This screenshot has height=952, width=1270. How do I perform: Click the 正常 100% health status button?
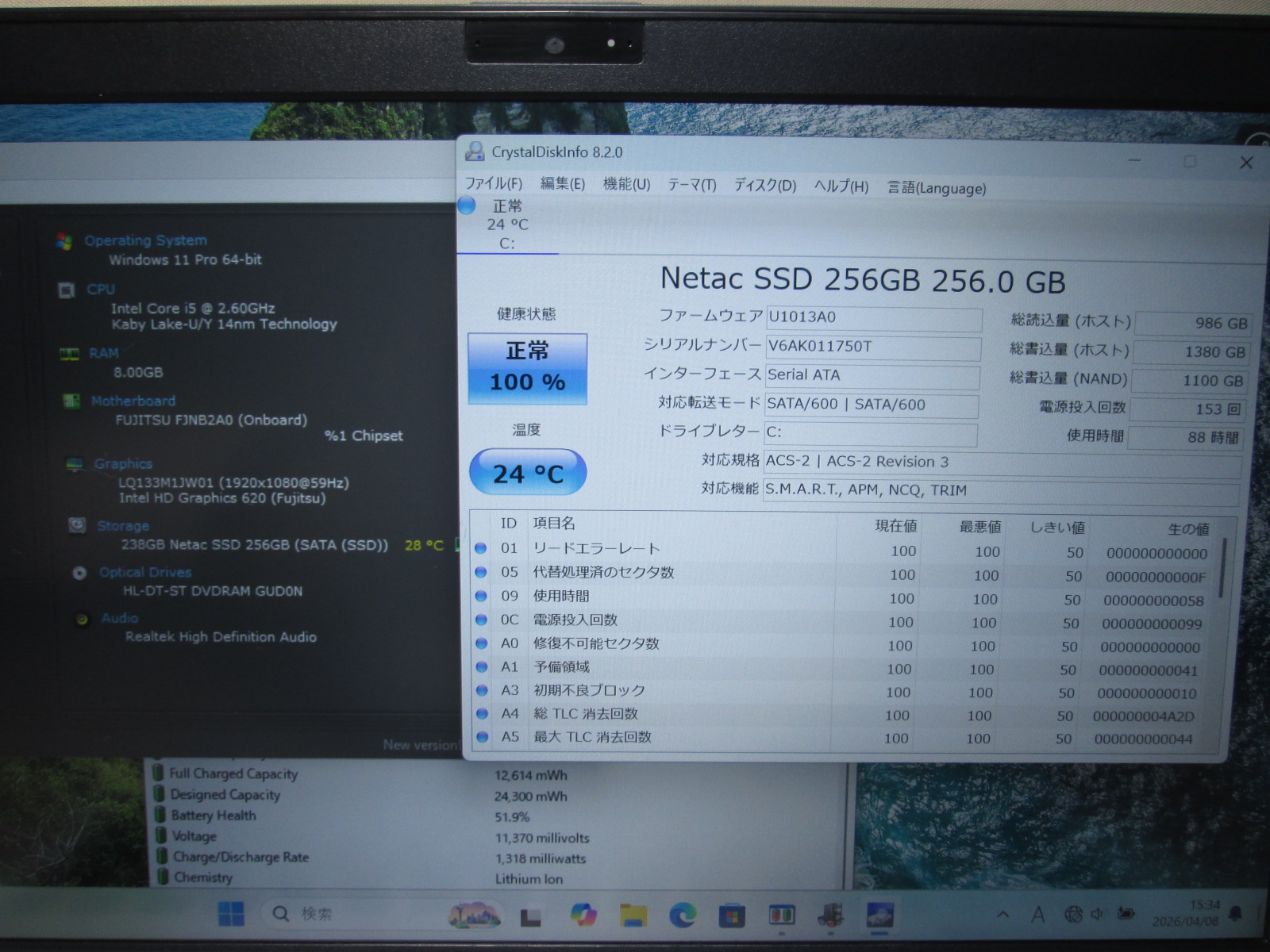[x=527, y=368]
